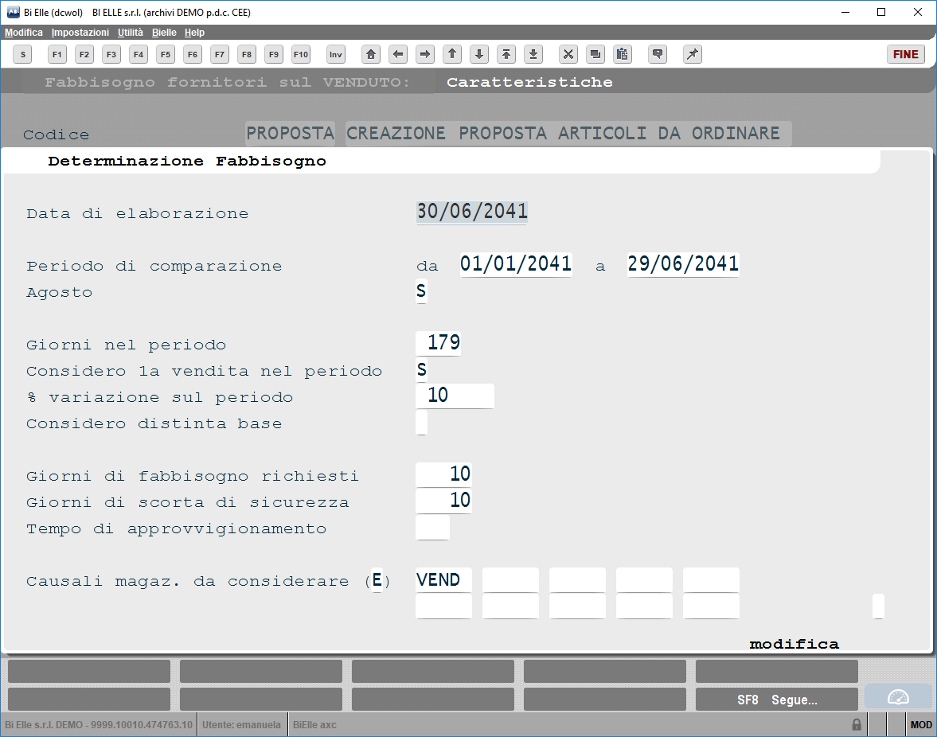Click the gauge icon button at bottom right
The height and width of the screenshot is (737, 937).
point(898,698)
